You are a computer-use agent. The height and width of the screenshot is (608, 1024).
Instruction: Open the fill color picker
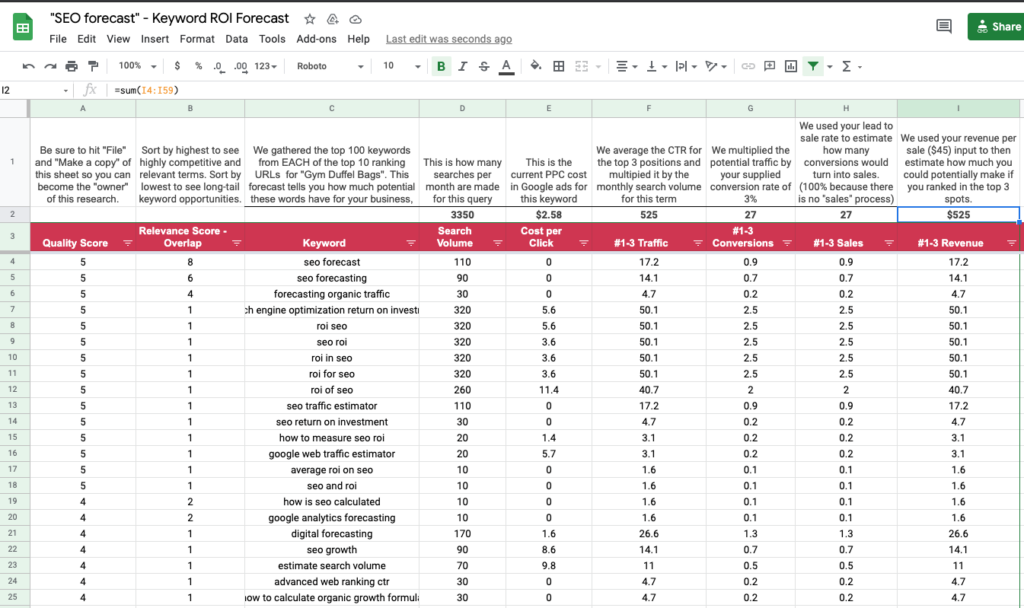(x=536, y=65)
